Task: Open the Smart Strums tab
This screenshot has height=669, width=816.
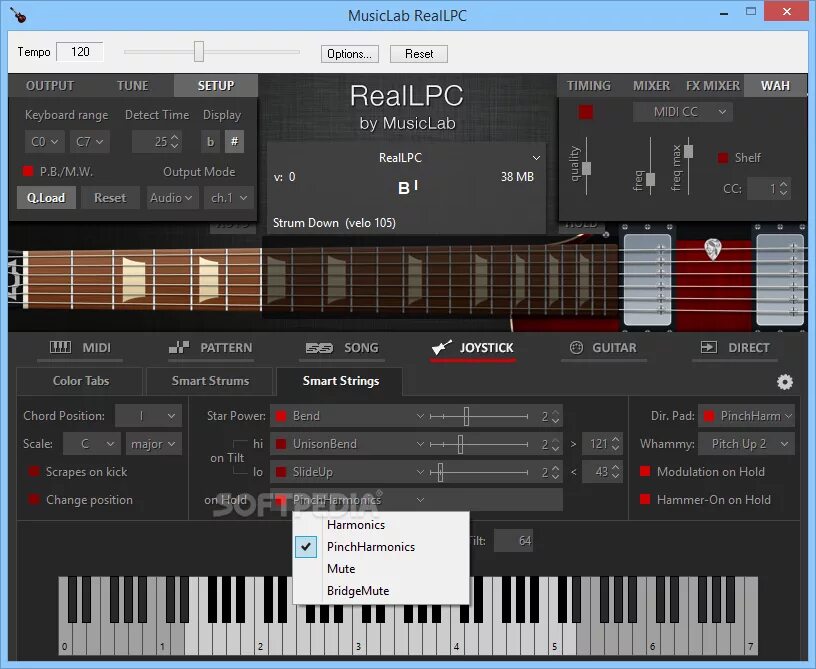Action: click(x=210, y=381)
